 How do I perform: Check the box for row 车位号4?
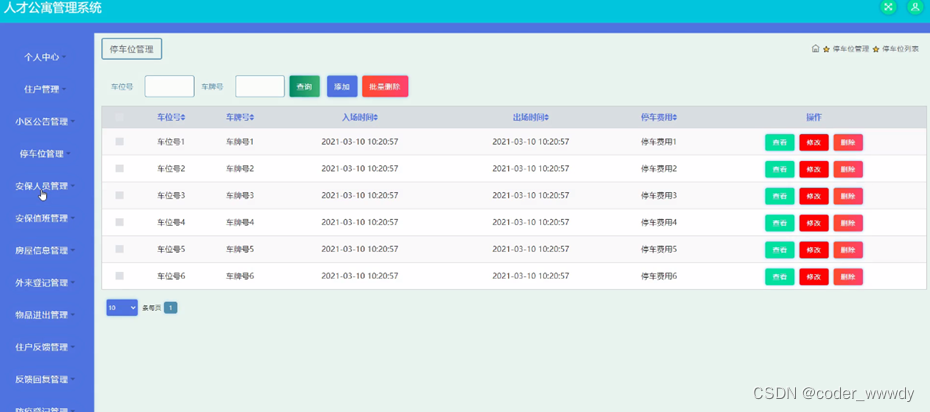point(119,222)
